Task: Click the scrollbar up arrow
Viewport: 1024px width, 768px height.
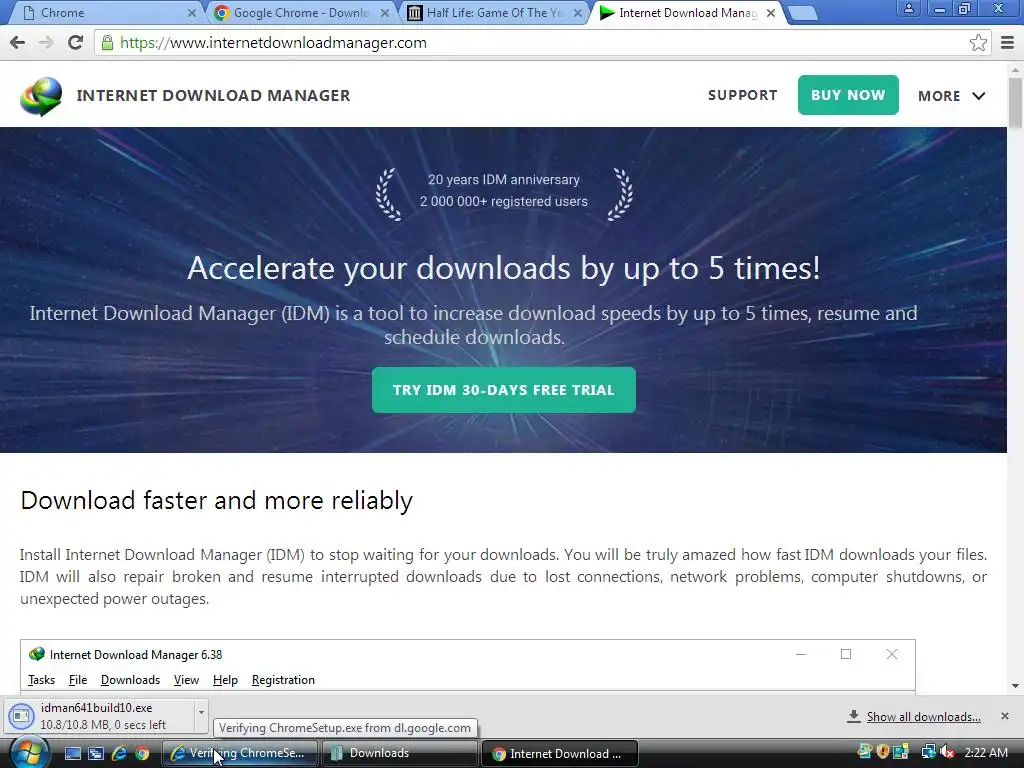Action: click(x=1015, y=69)
